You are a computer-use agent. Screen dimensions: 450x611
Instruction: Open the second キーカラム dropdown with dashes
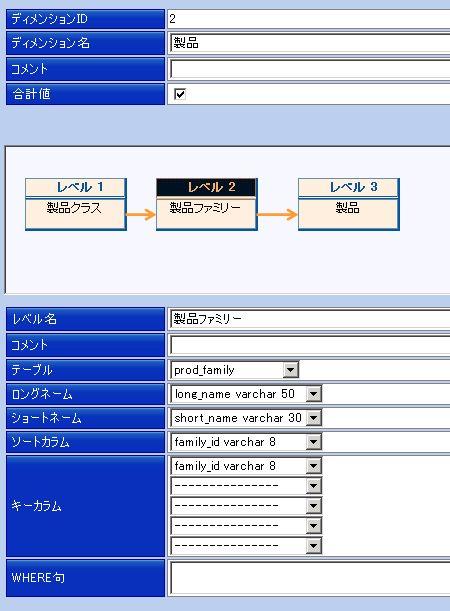pyautogui.click(x=246, y=486)
